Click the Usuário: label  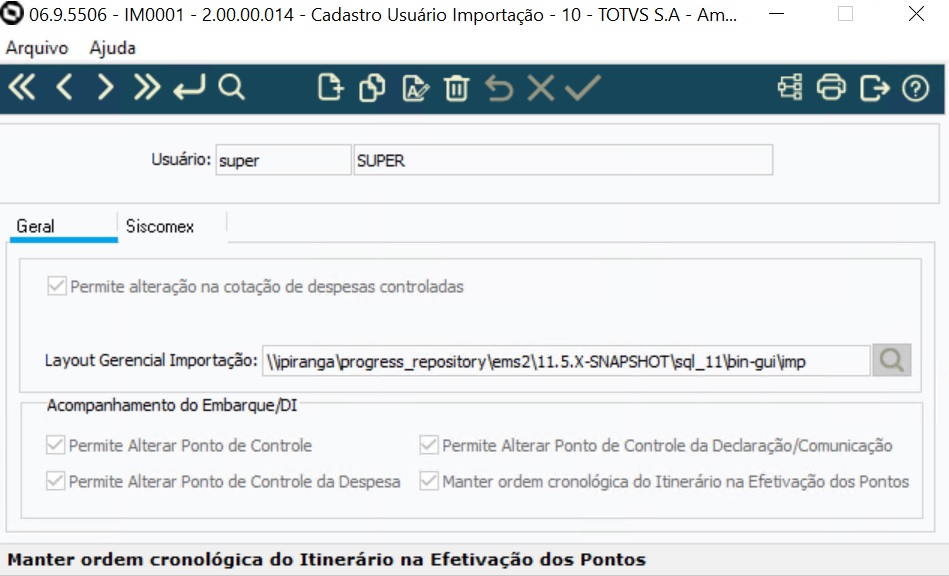[x=181, y=159]
